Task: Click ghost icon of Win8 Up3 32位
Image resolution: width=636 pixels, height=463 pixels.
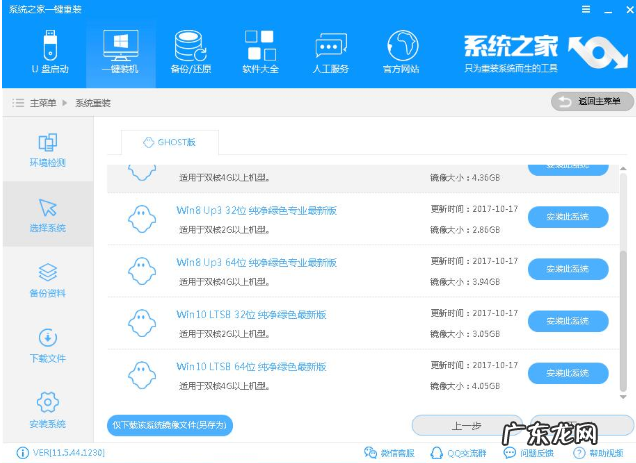Action: (x=142, y=219)
